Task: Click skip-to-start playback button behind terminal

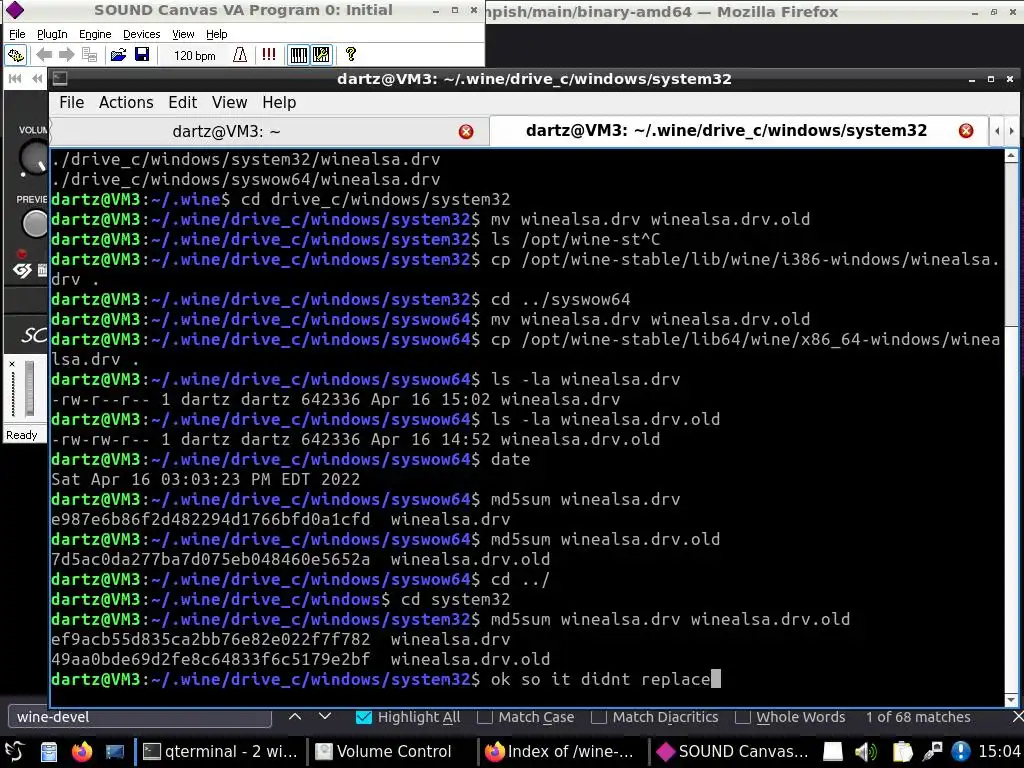Action: point(14,79)
